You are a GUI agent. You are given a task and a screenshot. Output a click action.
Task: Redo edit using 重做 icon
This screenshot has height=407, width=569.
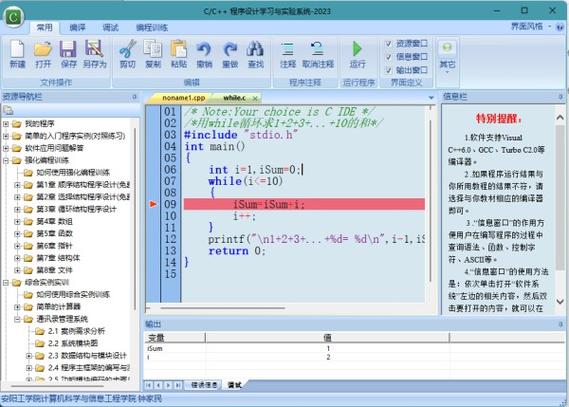coord(230,54)
